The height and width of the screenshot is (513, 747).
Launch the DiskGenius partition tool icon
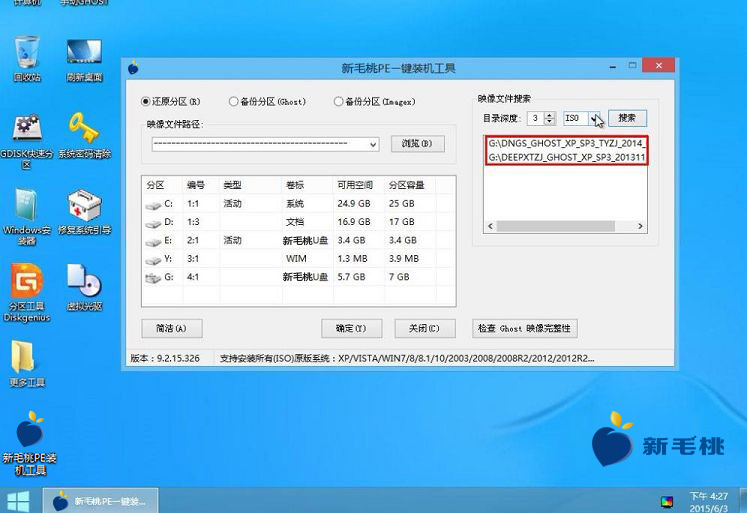(x=27, y=293)
